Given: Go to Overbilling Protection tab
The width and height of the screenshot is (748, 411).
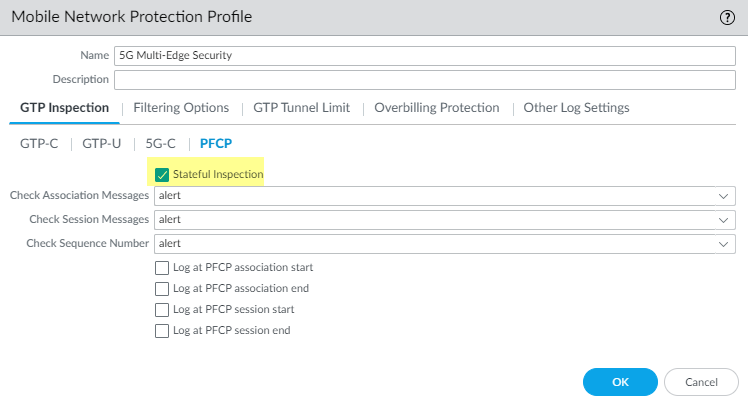Looking at the screenshot, I should (436, 108).
